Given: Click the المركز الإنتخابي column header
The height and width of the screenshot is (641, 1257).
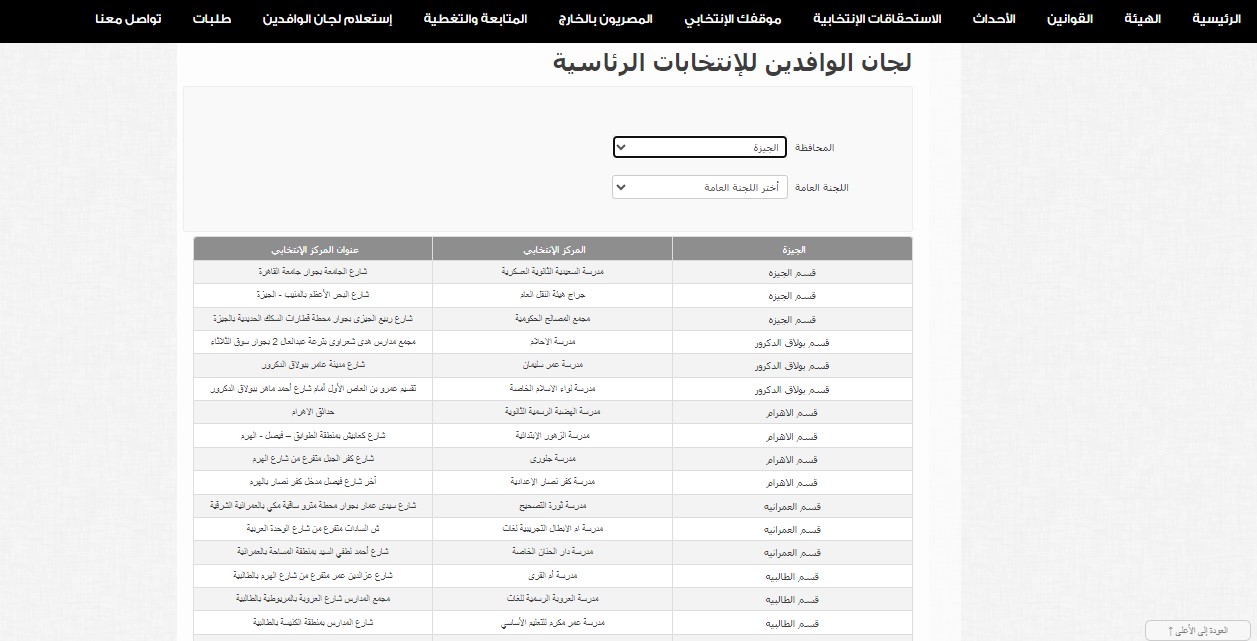Looking at the screenshot, I should click(x=553, y=249).
